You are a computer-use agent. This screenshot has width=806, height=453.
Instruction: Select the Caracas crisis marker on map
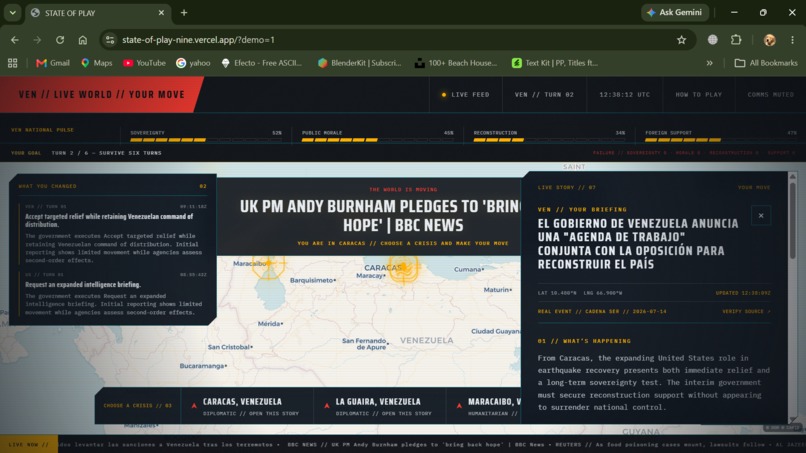404,267
